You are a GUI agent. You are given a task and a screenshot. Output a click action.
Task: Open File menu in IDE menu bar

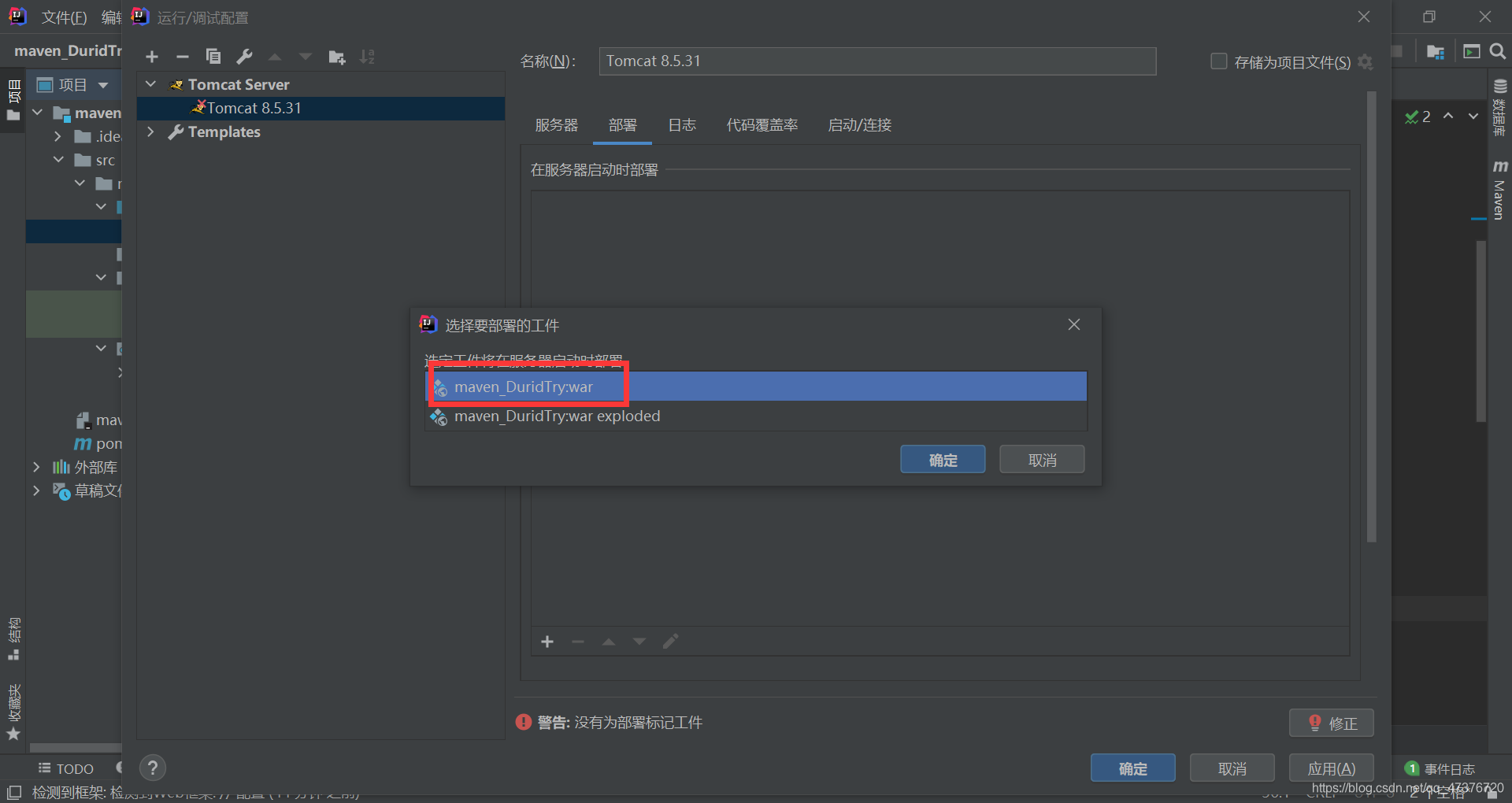(64, 17)
